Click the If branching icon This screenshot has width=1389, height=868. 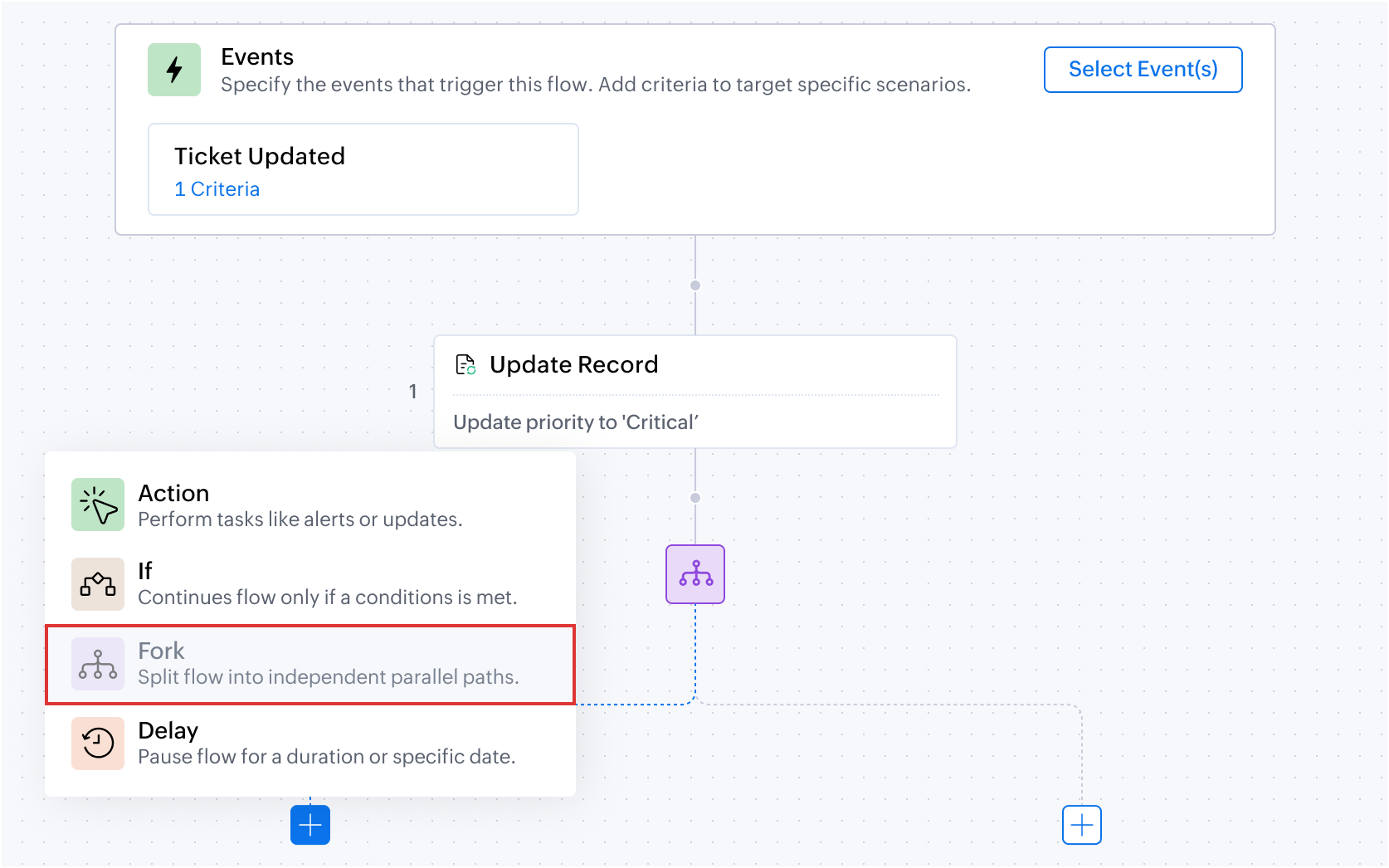(x=98, y=584)
